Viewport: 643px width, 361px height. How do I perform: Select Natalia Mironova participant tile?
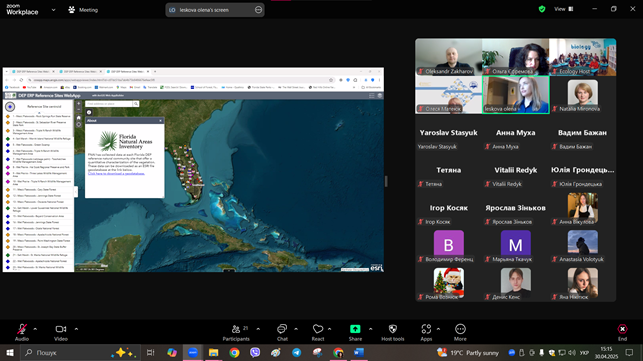click(582, 95)
